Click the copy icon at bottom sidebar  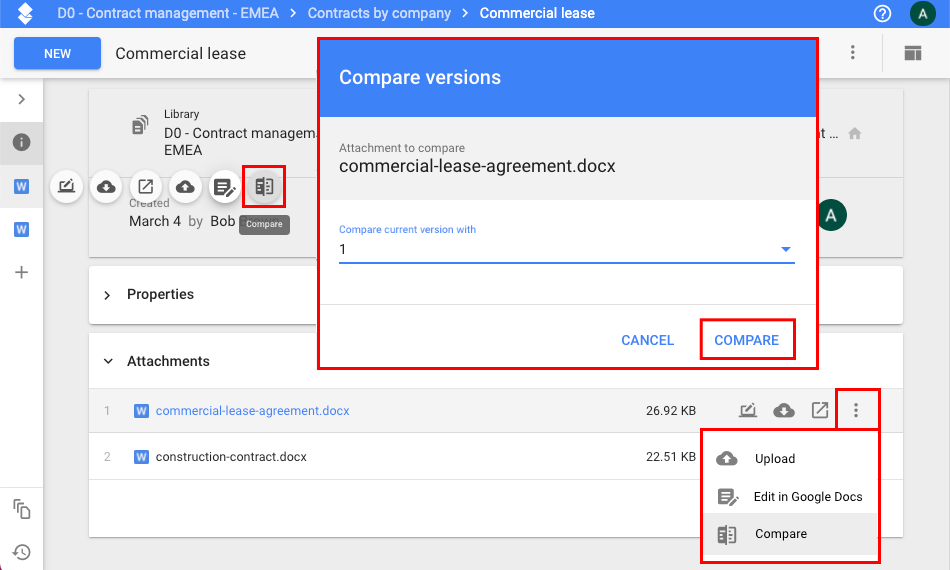[x=22, y=509]
